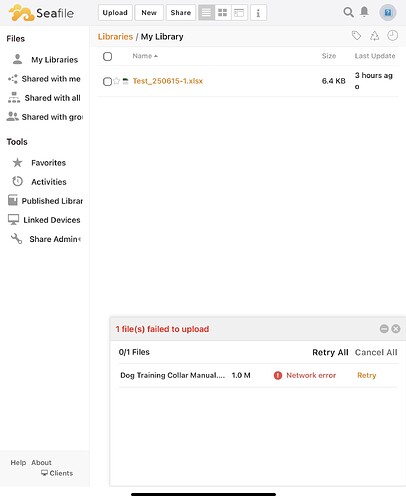Open Test_250615-1.xlsx file link
Image resolution: width=406 pixels, height=500 pixels.
168,81
